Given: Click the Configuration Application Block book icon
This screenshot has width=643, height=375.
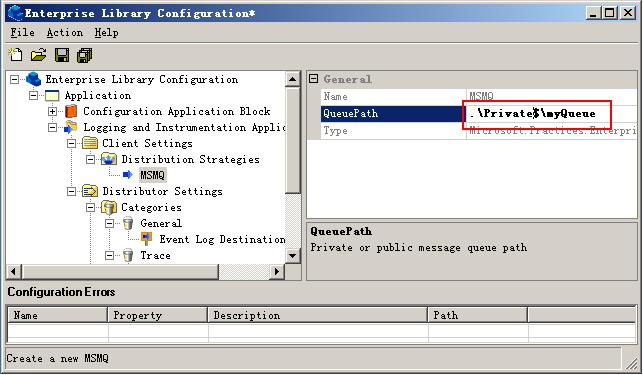Looking at the screenshot, I should pos(71,111).
